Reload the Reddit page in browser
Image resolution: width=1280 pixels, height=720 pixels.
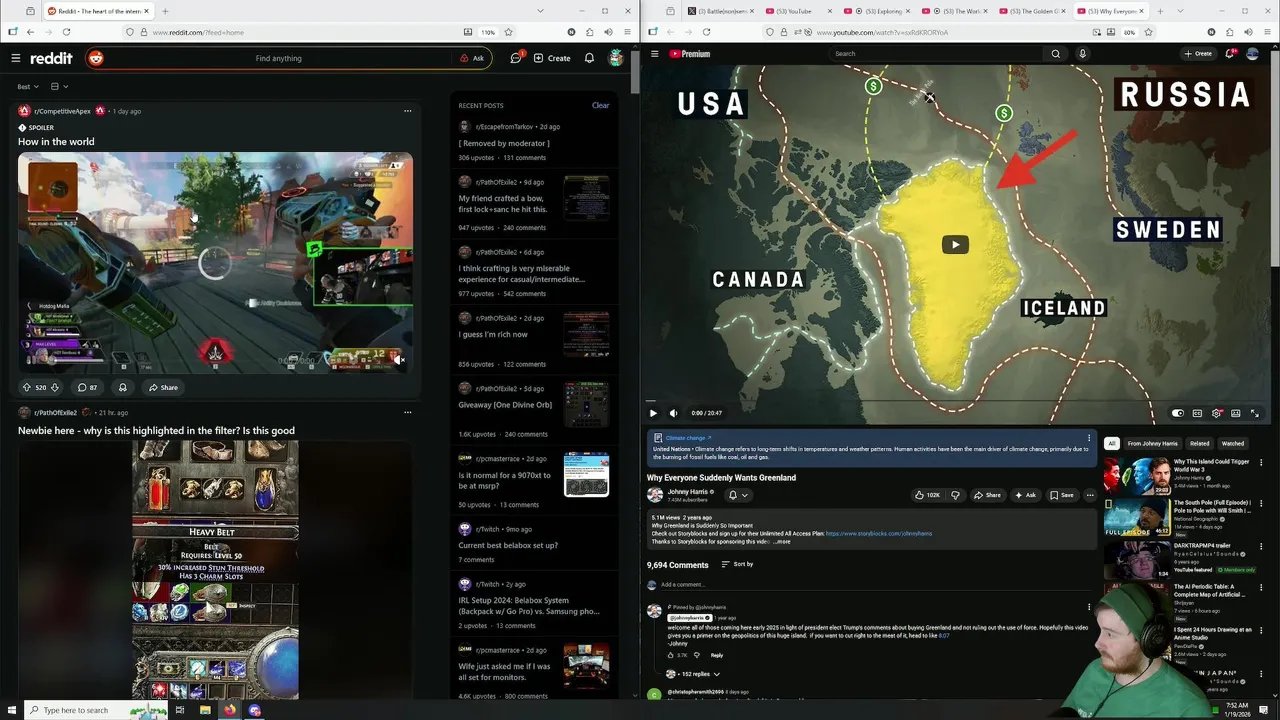point(65,32)
